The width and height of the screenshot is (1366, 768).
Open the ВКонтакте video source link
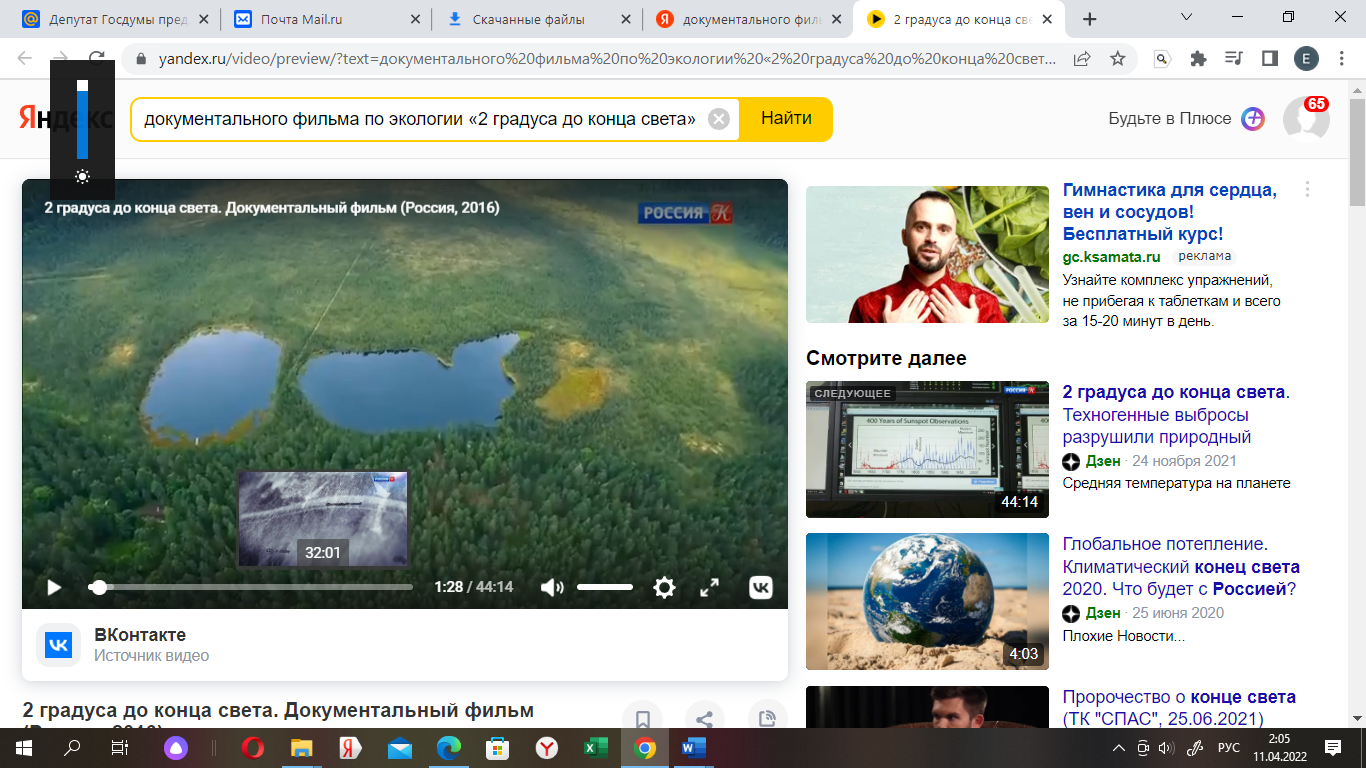tap(140, 635)
